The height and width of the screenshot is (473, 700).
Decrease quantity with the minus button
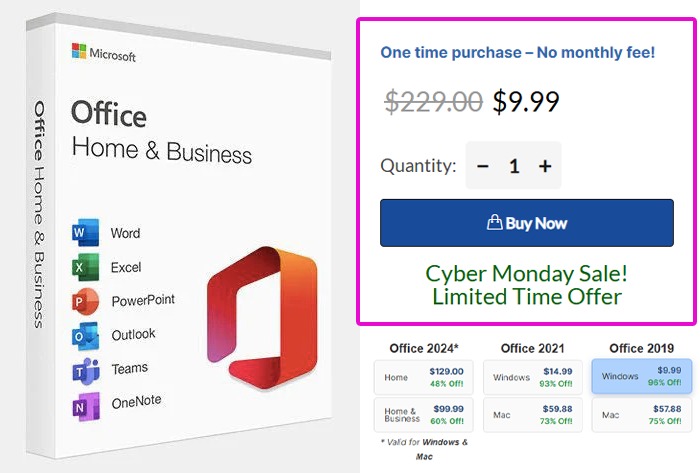pyautogui.click(x=483, y=166)
